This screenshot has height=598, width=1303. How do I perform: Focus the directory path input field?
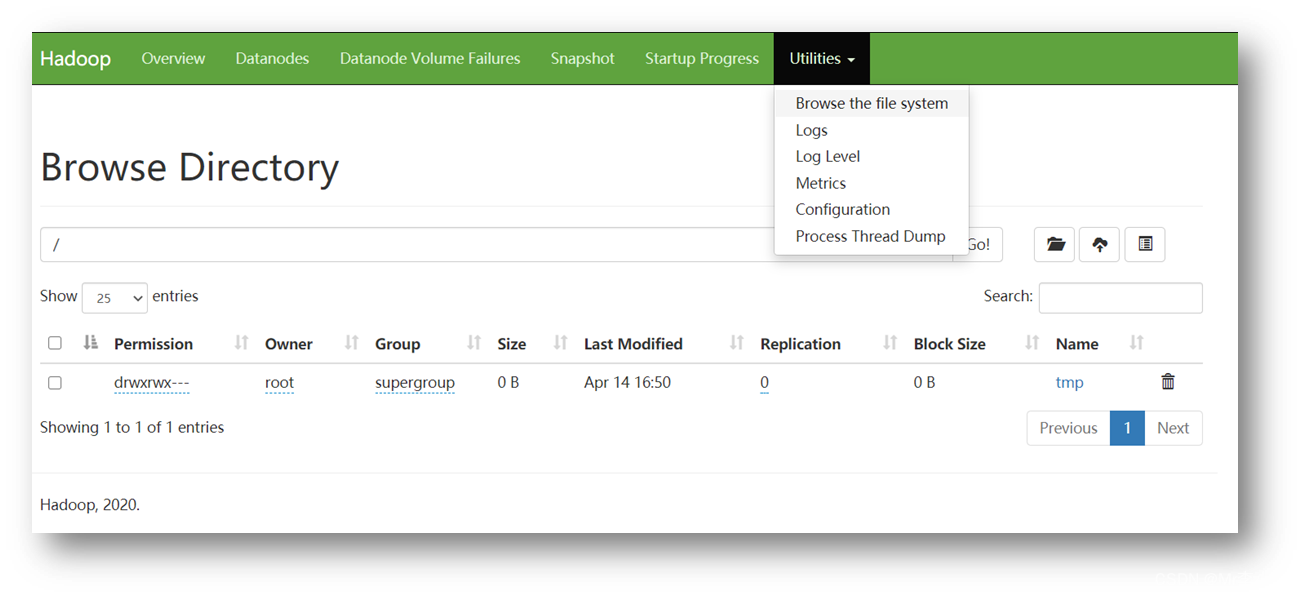(x=497, y=244)
